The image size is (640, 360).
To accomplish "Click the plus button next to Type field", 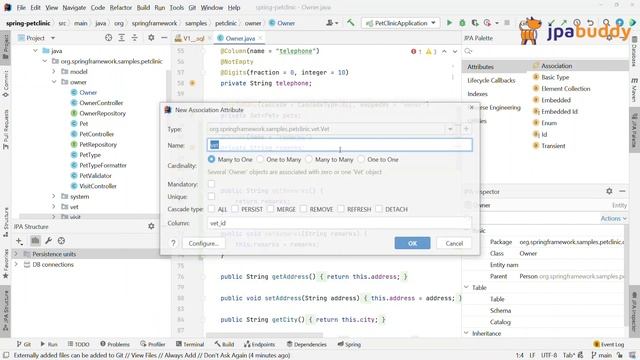I will tap(466, 129).
